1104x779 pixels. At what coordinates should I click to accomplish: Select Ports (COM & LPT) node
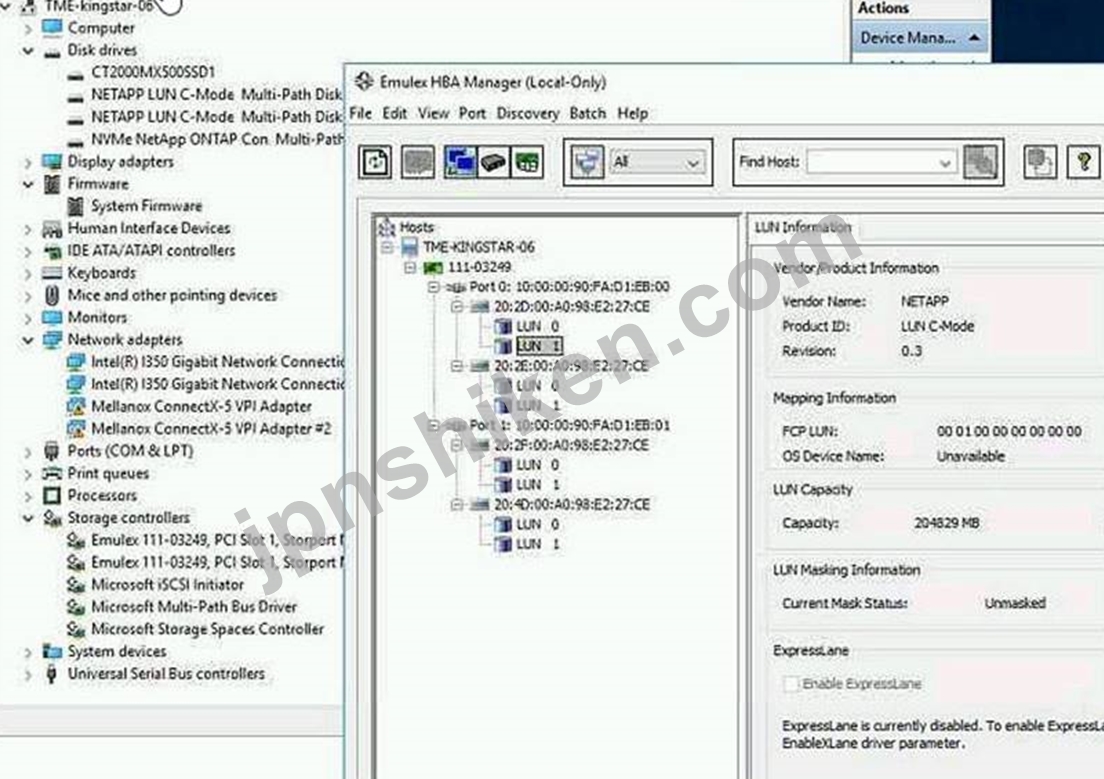click(x=130, y=451)
